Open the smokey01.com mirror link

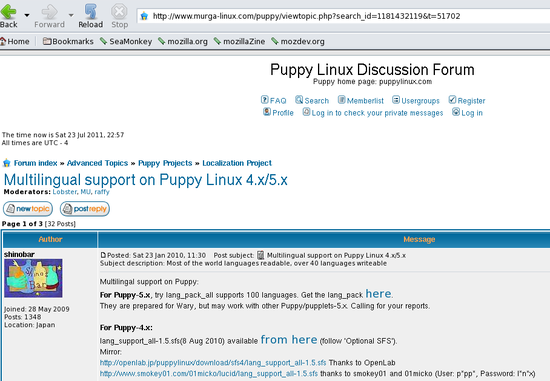[x=209, y=374]
